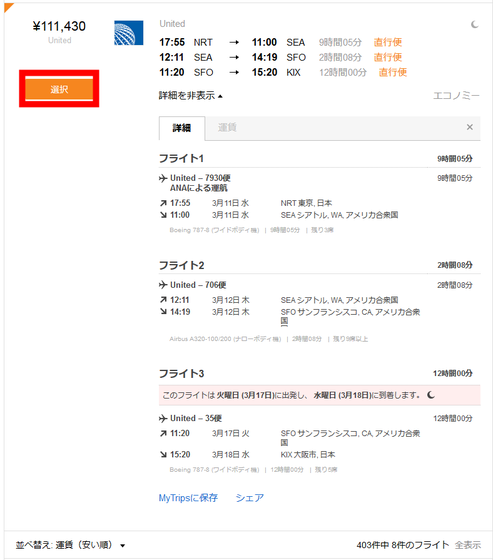Click the orange 選択 select button
Screen dimensions: 493x560
[x=59, y=89]
